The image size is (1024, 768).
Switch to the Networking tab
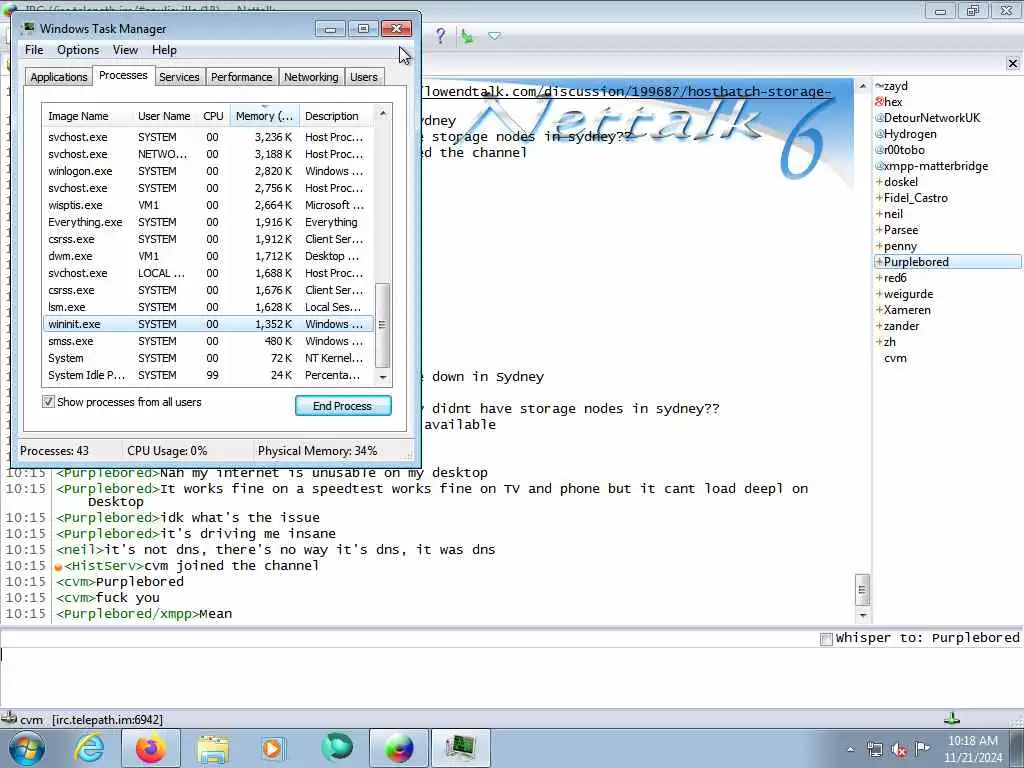311,77
